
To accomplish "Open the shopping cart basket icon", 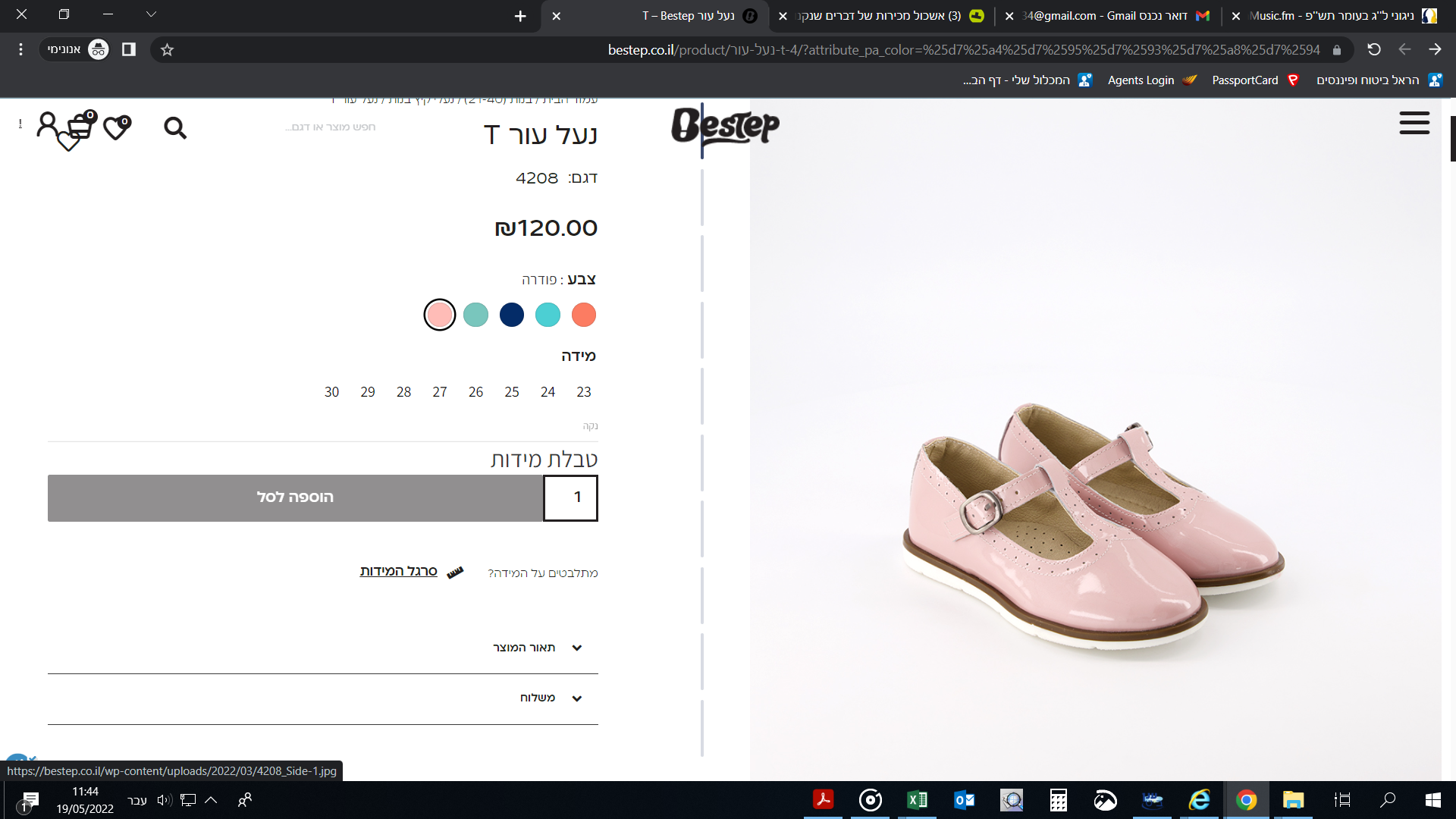I will point(80,127).
